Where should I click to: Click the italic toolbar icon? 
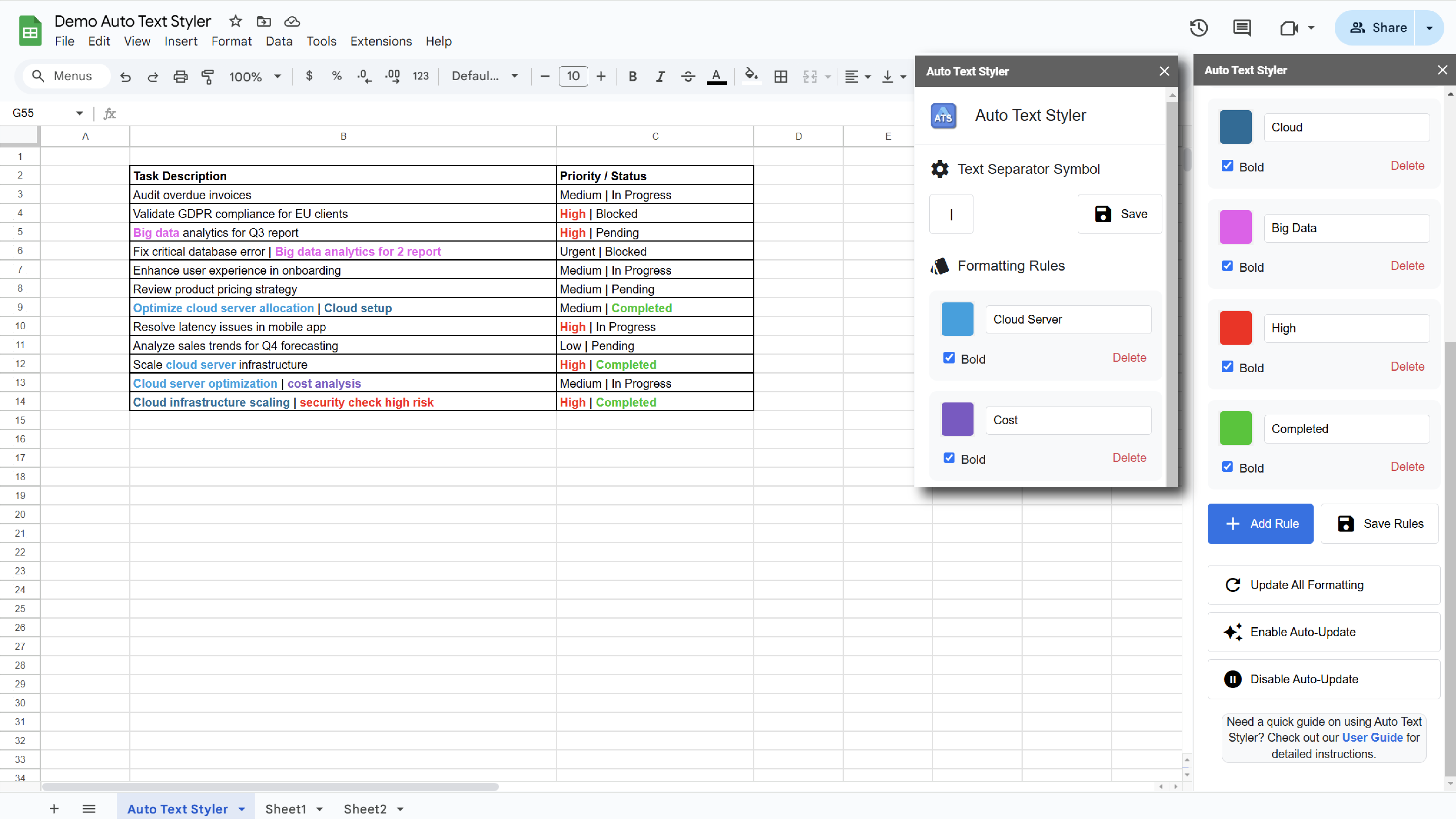coord(659,76)
